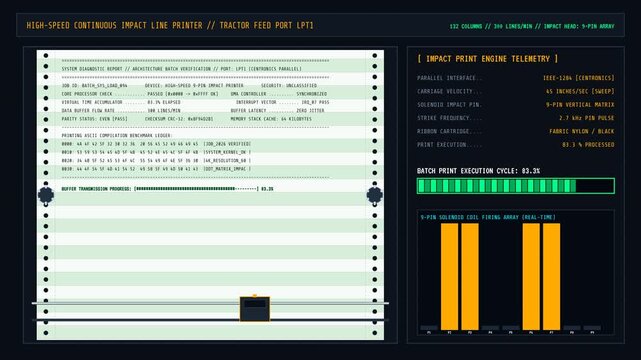Click the DMA Controller Synchronized entry
Screen dimensions: 641x360
click(279, 94)
